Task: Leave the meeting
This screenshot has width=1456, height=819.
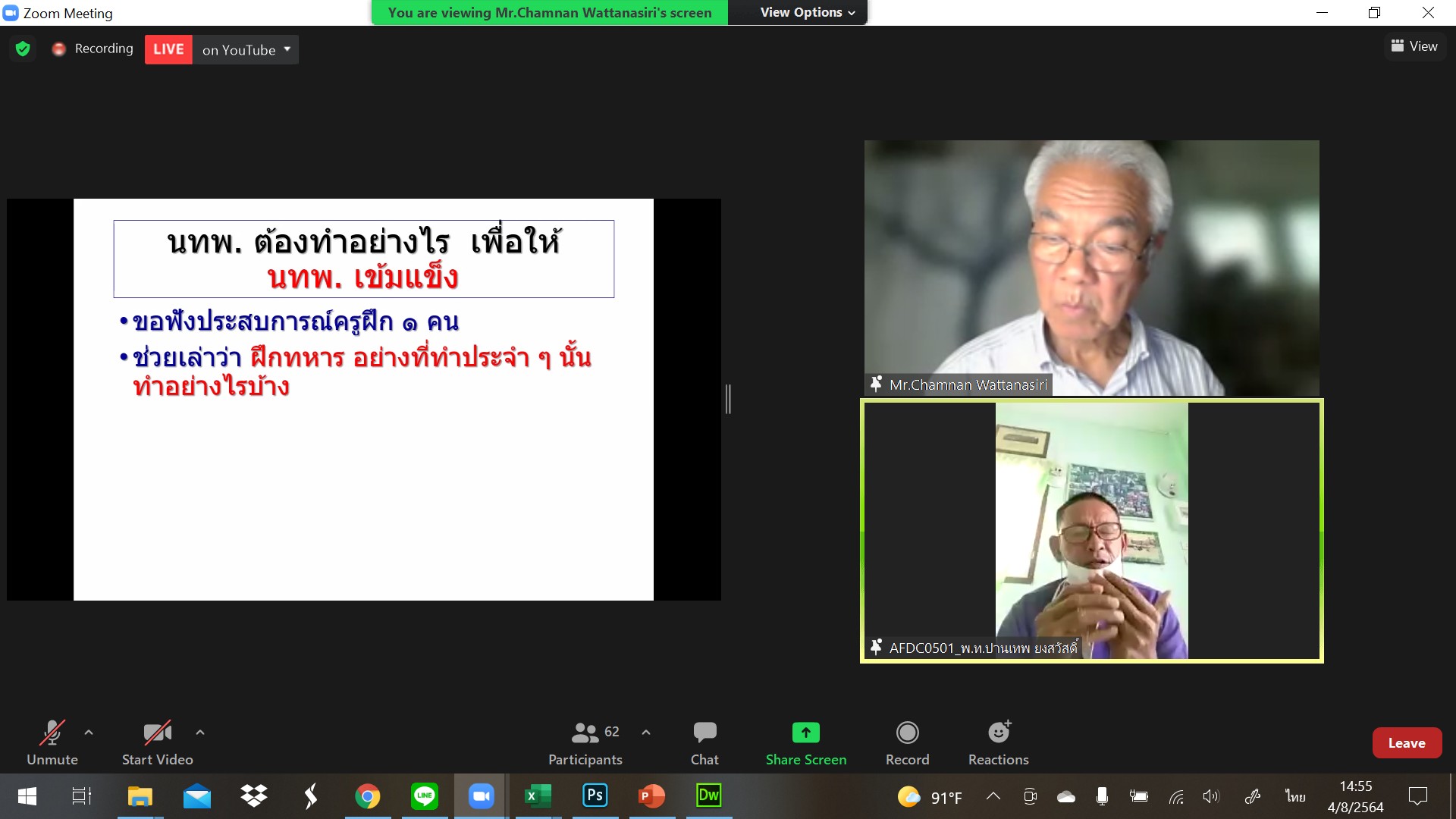Action: [x=1407, y=743]
